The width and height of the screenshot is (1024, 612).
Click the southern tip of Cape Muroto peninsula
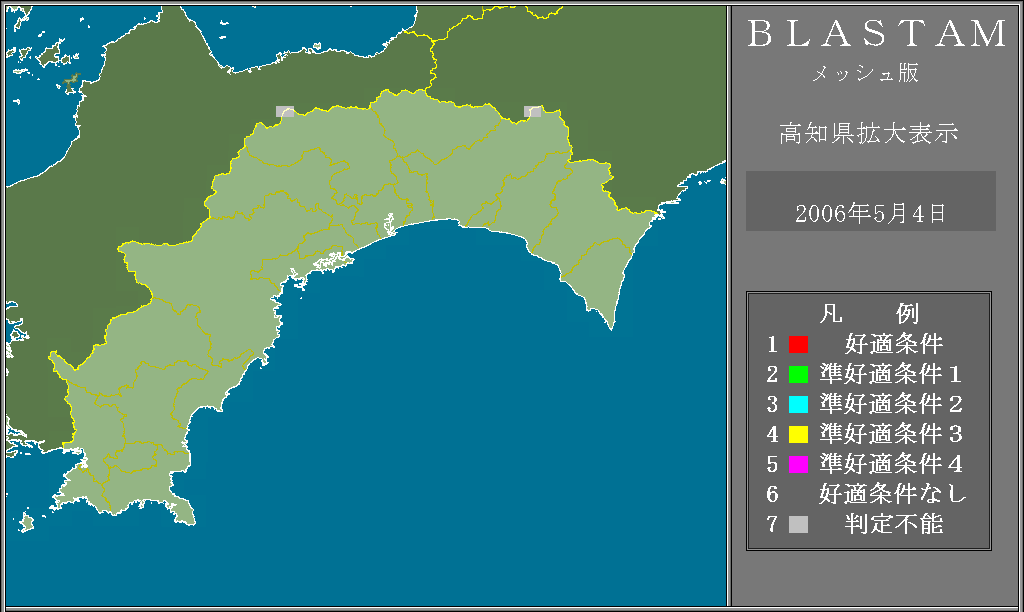[612, 325]
